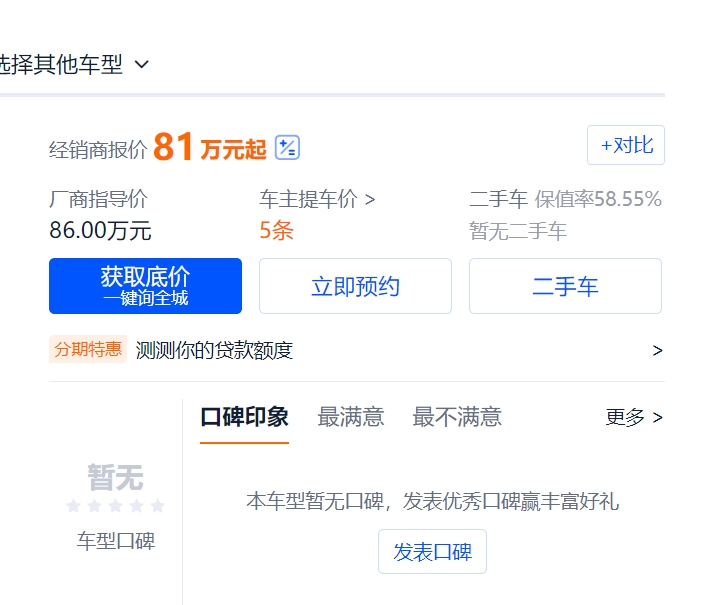The height and width of the screenshot is (605, 720).
Task: Switch to the 最不满意 tab
Action: 457,417
